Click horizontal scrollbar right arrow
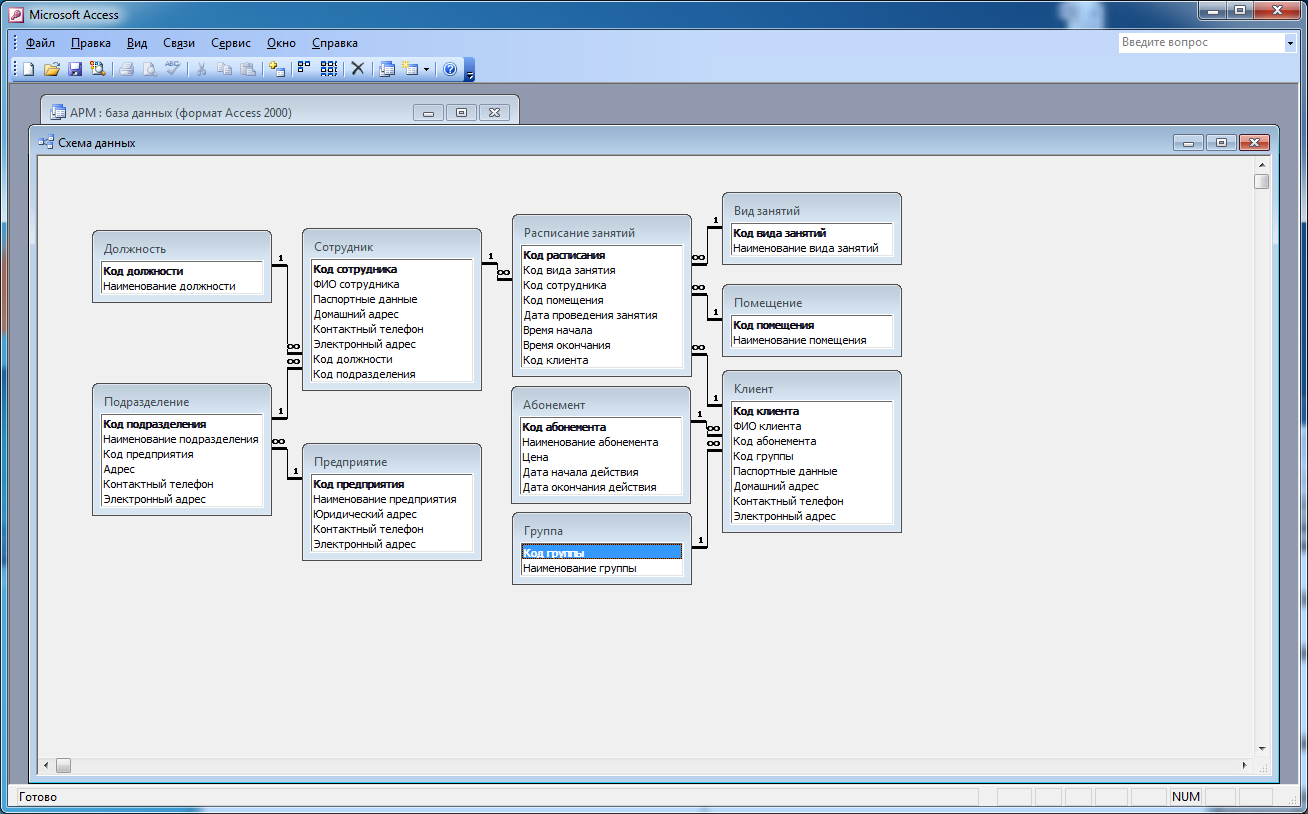The image size is (1308, 814). (1245, 766)
